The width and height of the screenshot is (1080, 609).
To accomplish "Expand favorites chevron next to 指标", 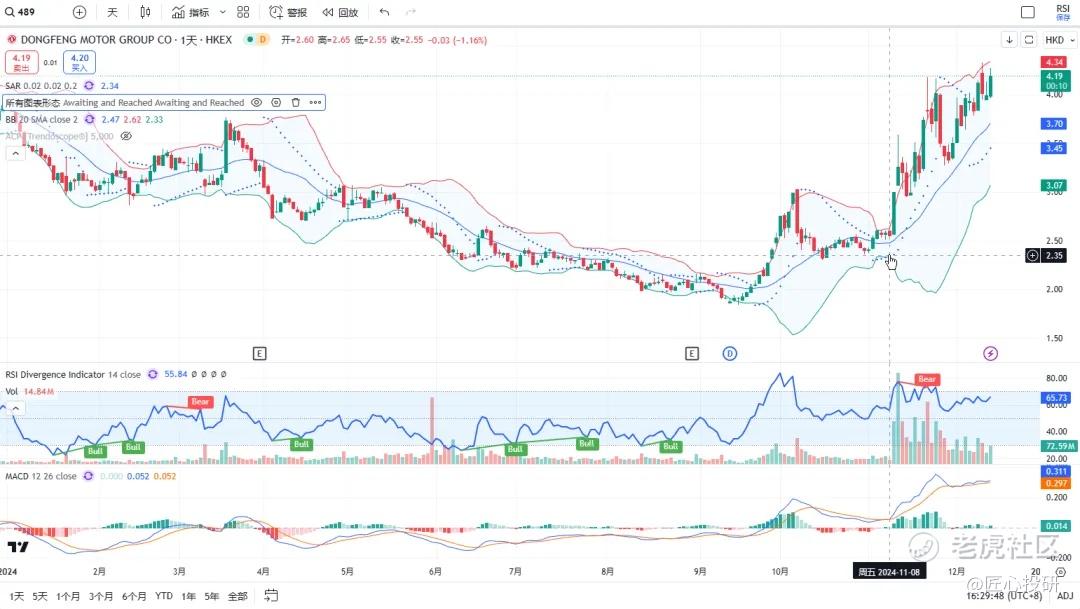I will click(x=222, y=12).
